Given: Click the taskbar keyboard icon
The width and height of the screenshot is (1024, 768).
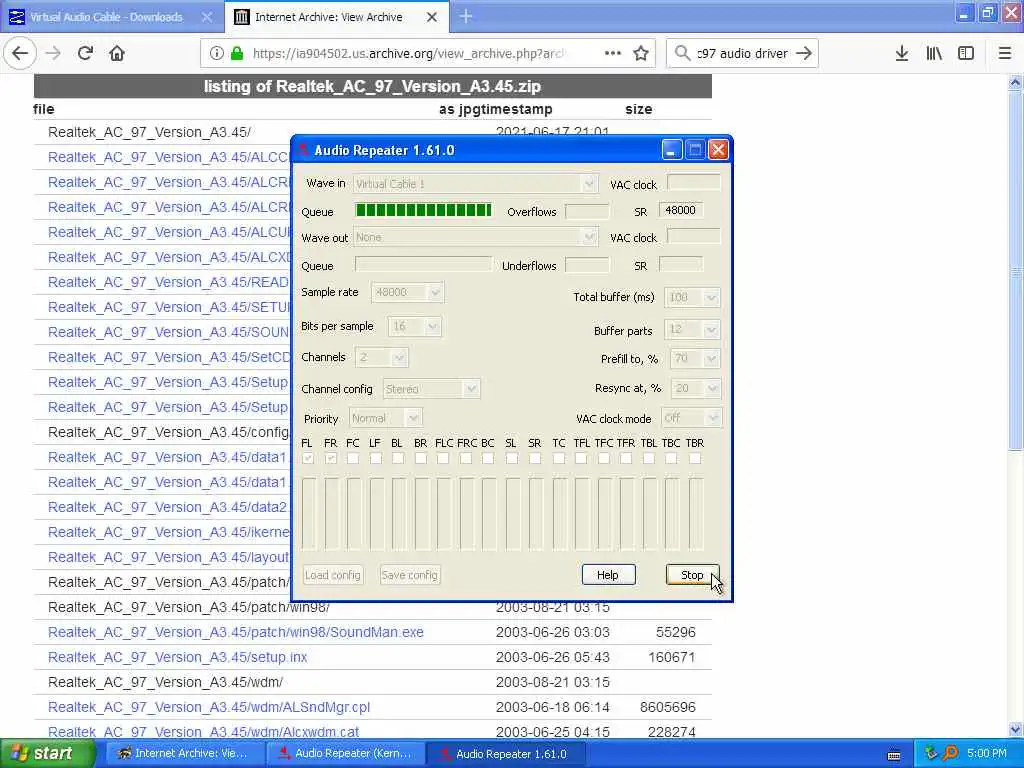Looking at the screenshot, I should coord(894,755).
